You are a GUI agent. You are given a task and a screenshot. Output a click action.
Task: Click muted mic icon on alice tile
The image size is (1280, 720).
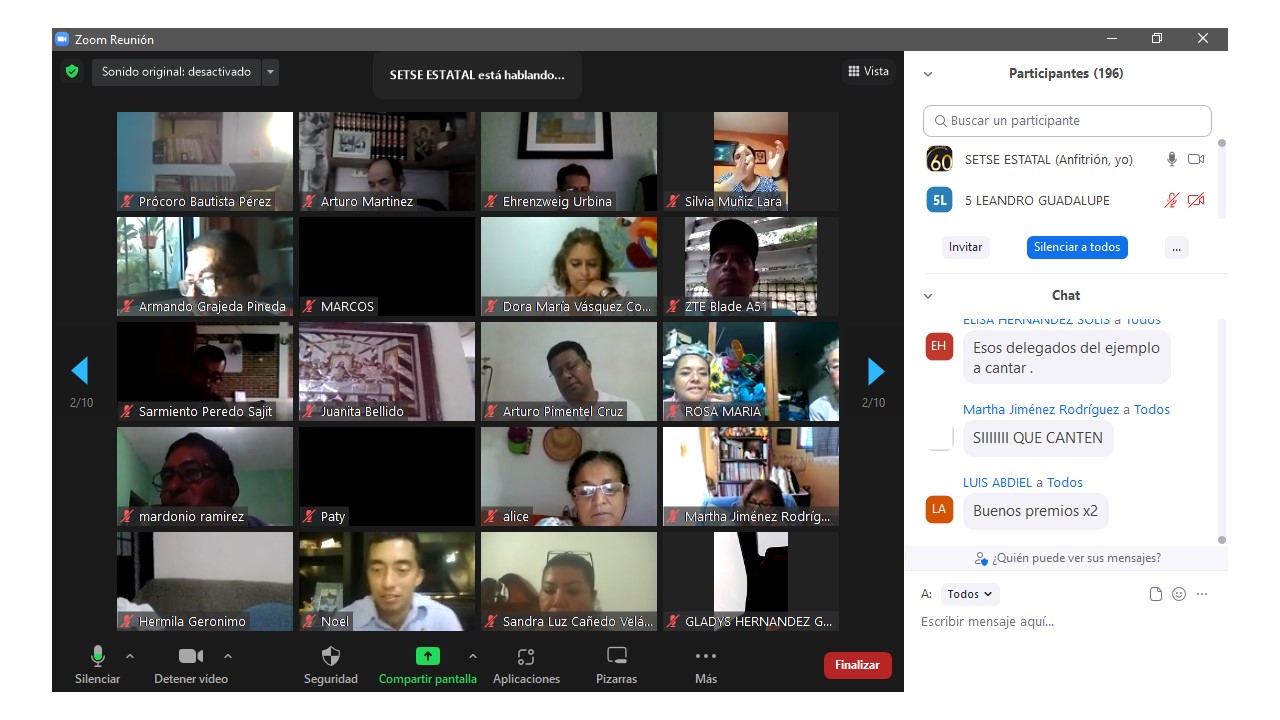click(491, 517)
